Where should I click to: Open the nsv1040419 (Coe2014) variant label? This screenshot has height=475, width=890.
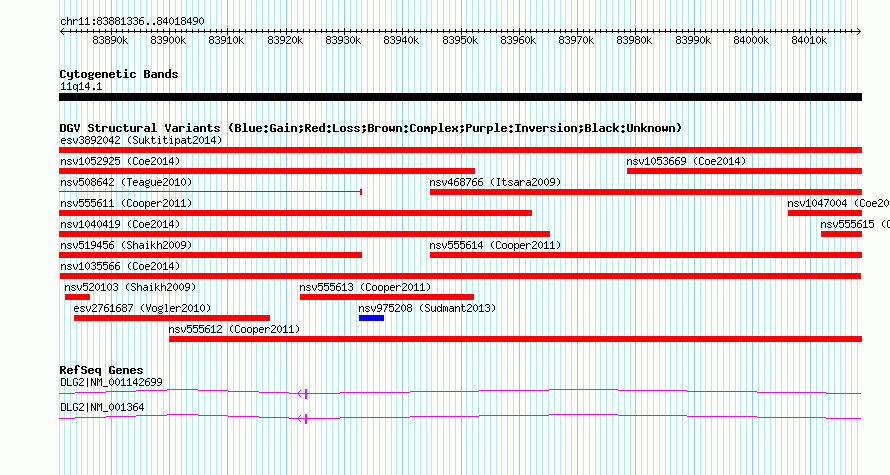(120, 224)
